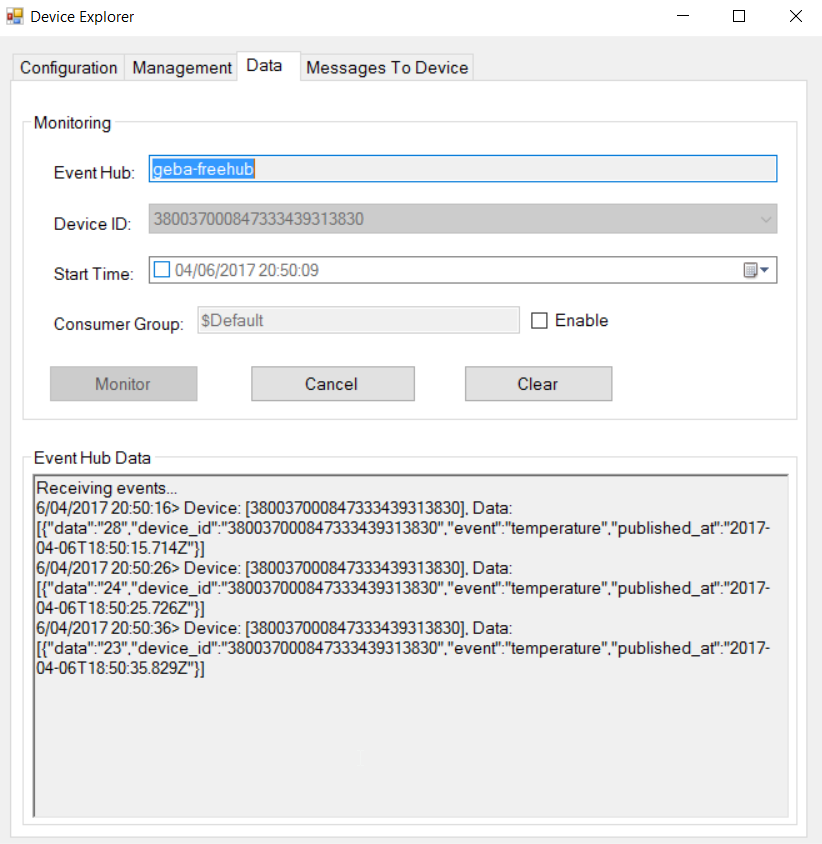
Task: Close the Device Explorer window
Action: pyautogui.click(x=795, y=17)
